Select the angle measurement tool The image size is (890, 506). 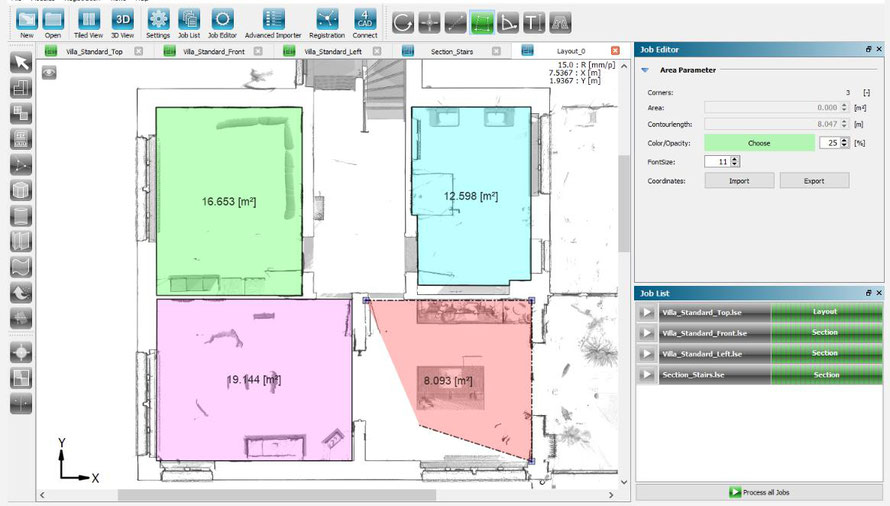(508, 23)
